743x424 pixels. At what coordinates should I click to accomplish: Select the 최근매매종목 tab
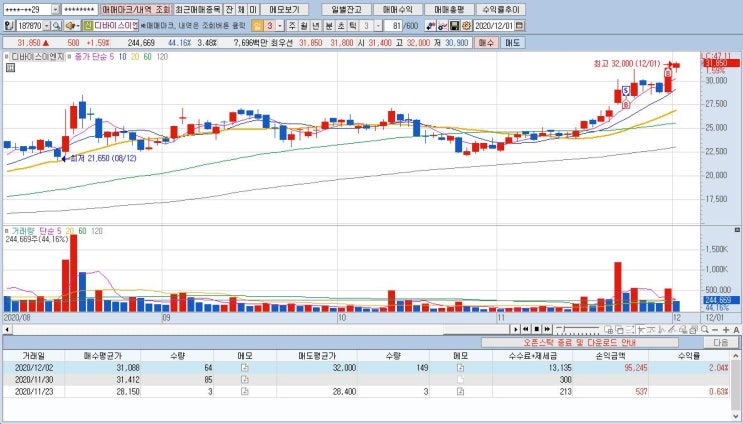point(198,9)
